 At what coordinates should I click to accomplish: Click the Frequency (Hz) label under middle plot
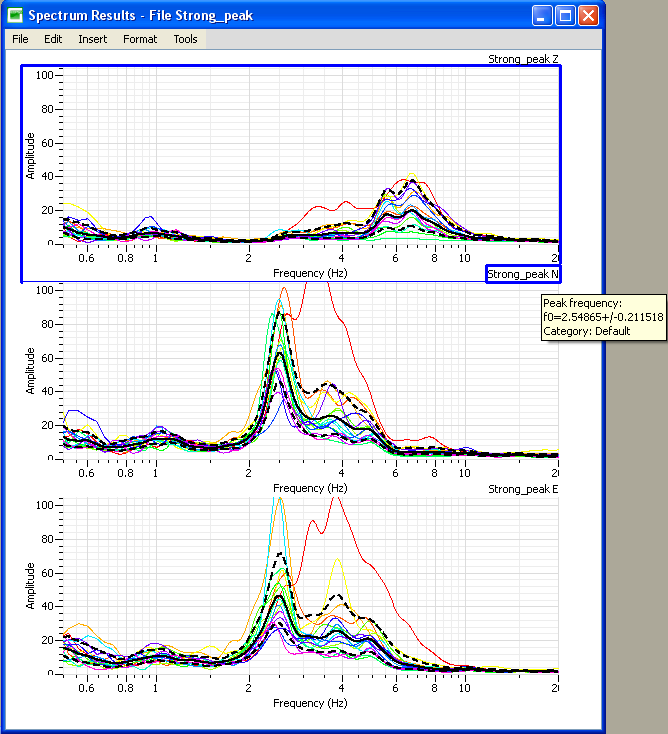[309, 488]
